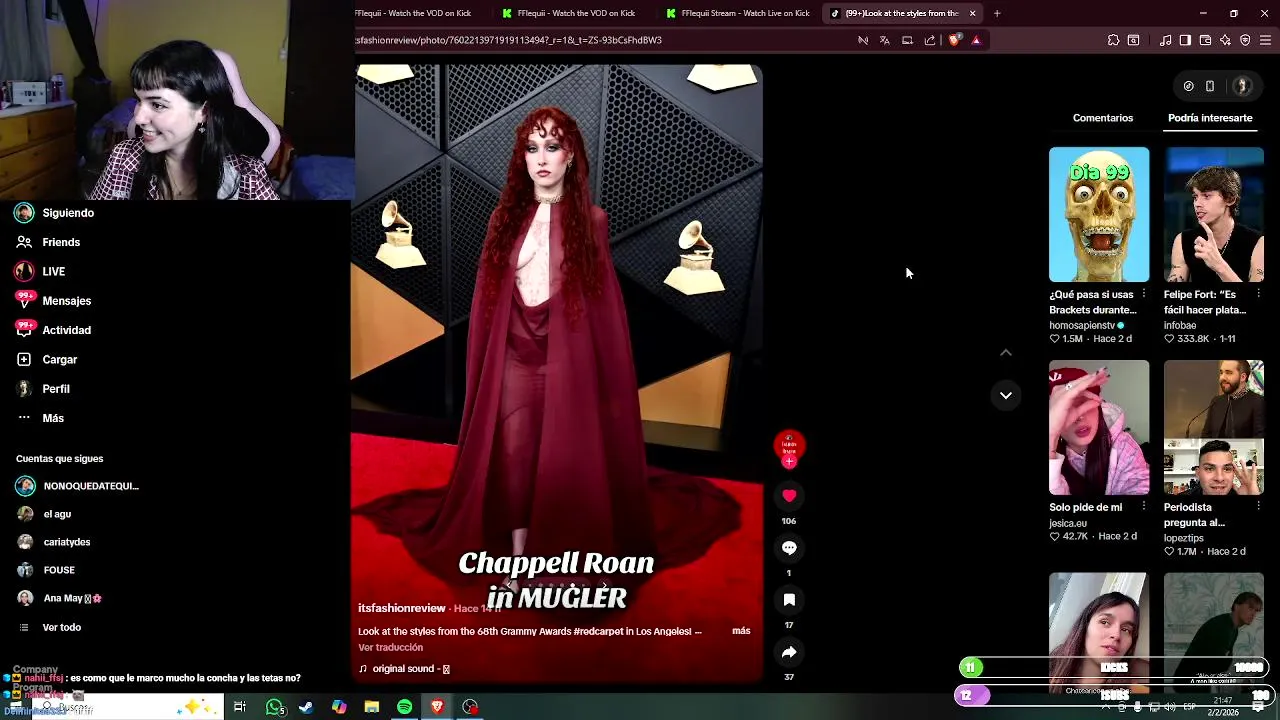The width and height of the screenshot is (1280, 720).
Task: Click the share page icon in address bar
Action: coord(930,40)
